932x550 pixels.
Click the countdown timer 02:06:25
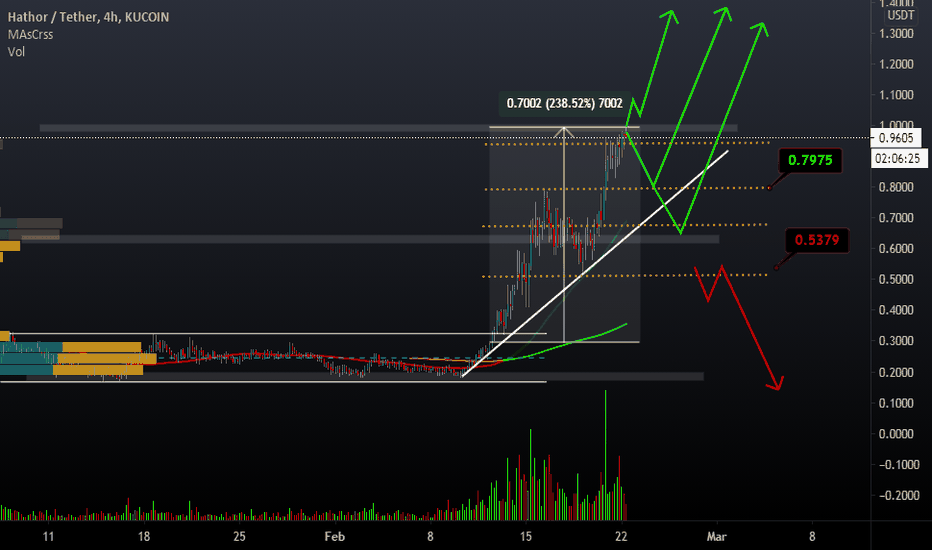point(898,158)
